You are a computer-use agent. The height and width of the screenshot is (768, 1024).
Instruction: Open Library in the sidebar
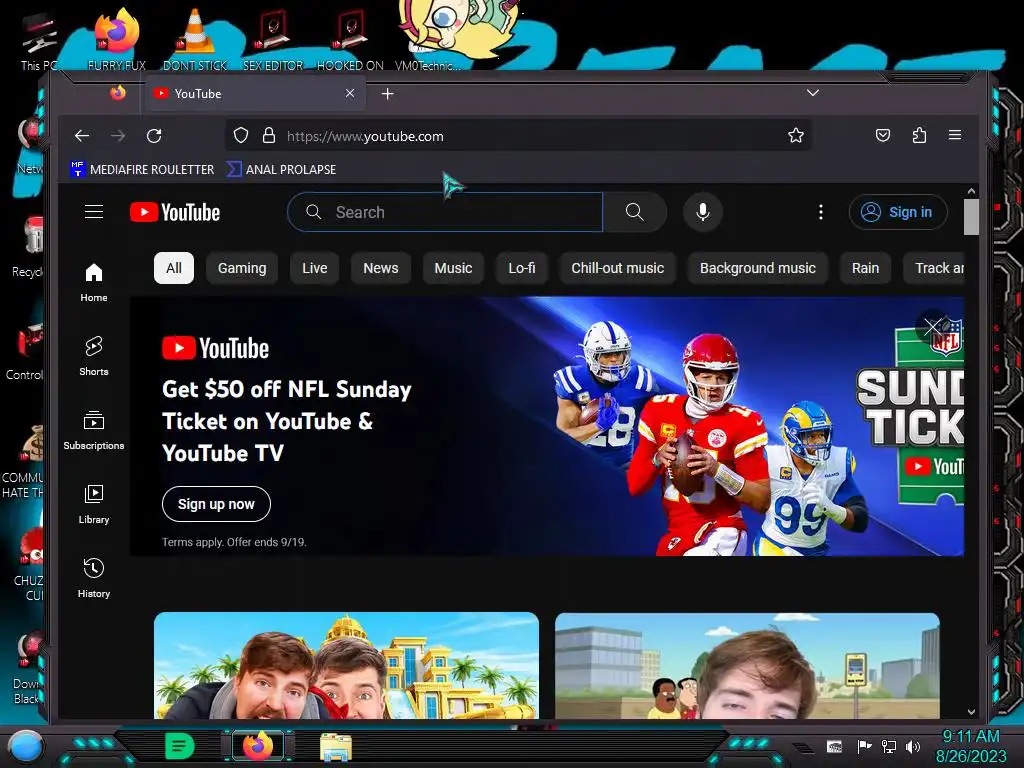coord(94,504)
